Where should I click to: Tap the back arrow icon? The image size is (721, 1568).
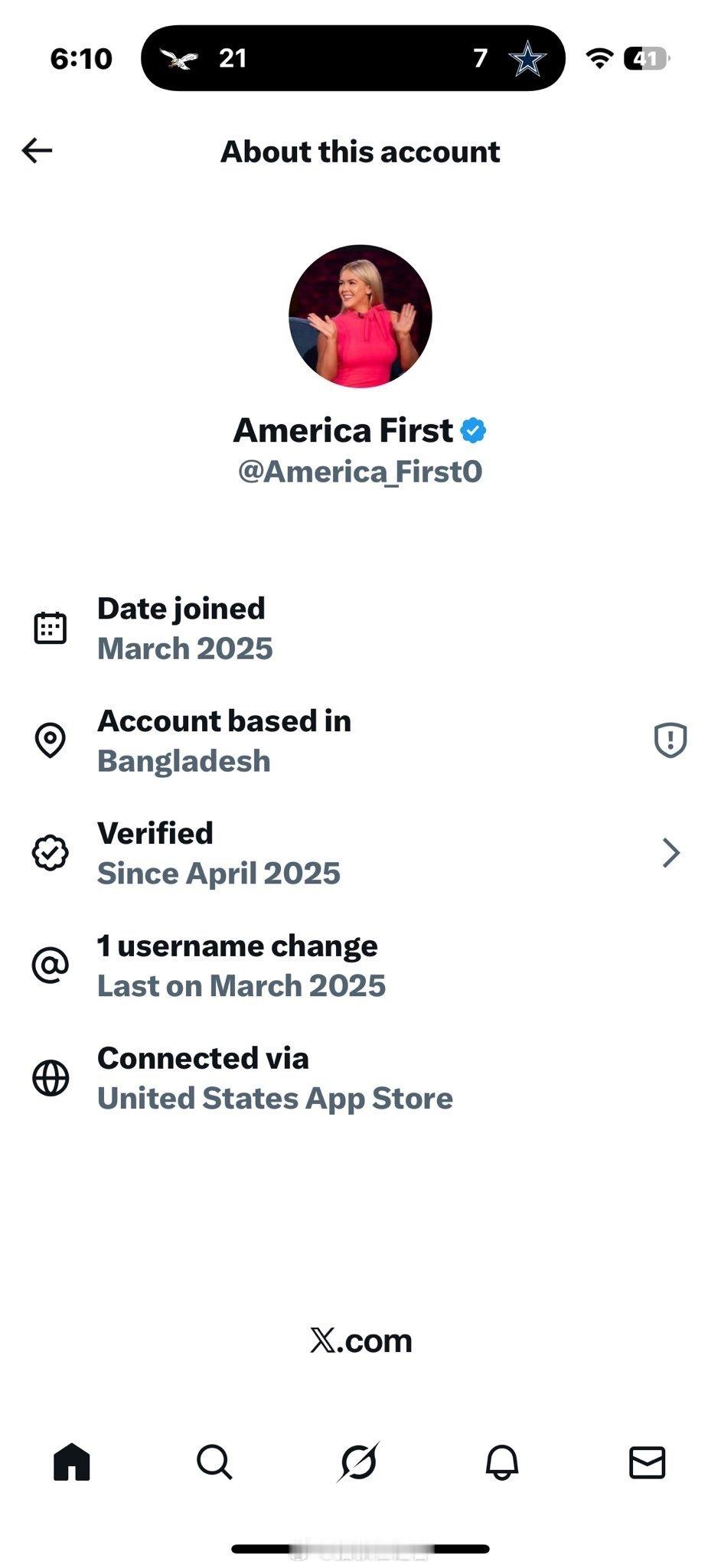coord(37,150)
